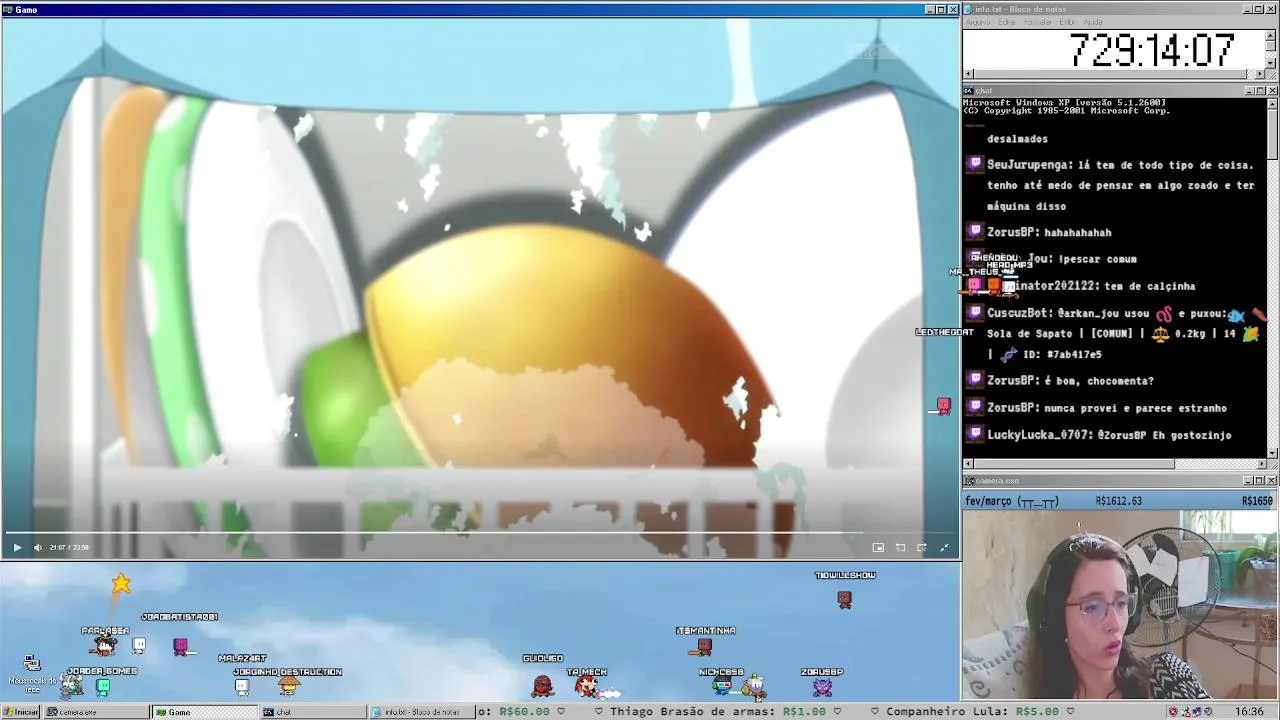Screen dimensions: 1280x720
Task: Click the JOAOBATISTA001 pink character sprite
Action: point(180,646)
